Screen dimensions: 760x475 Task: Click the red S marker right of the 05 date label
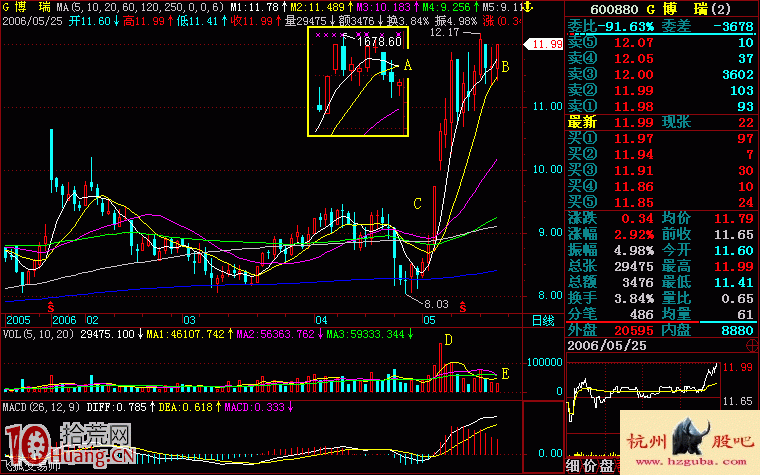[463, 307]
